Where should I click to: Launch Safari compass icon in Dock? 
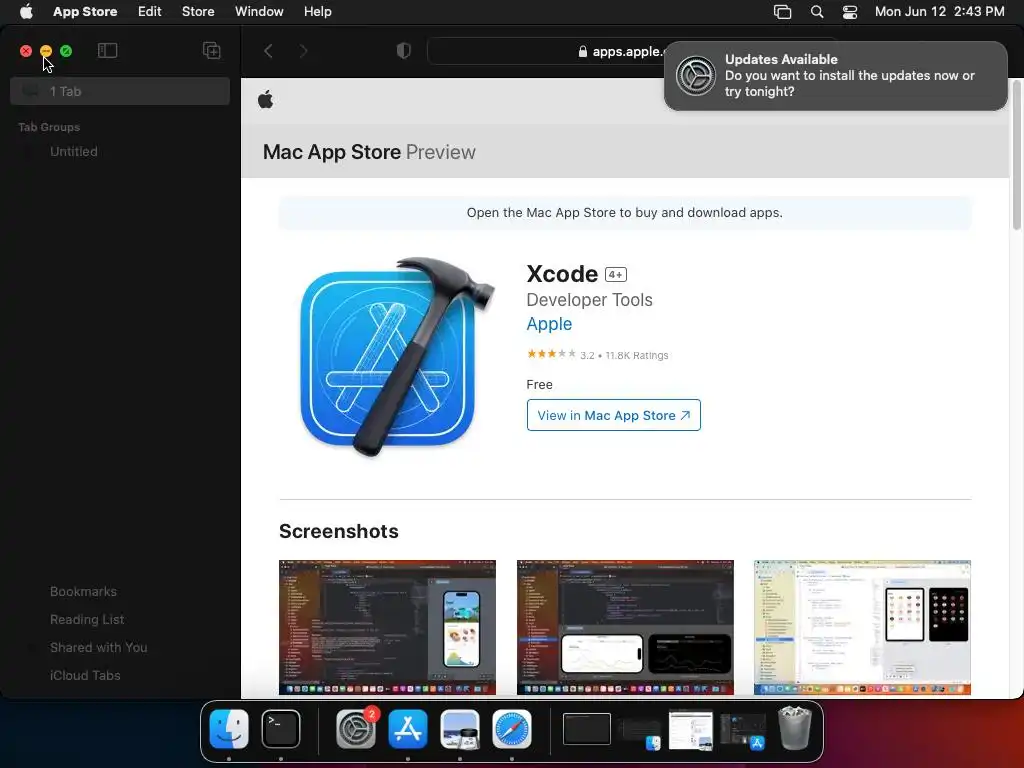pos(511,729)
